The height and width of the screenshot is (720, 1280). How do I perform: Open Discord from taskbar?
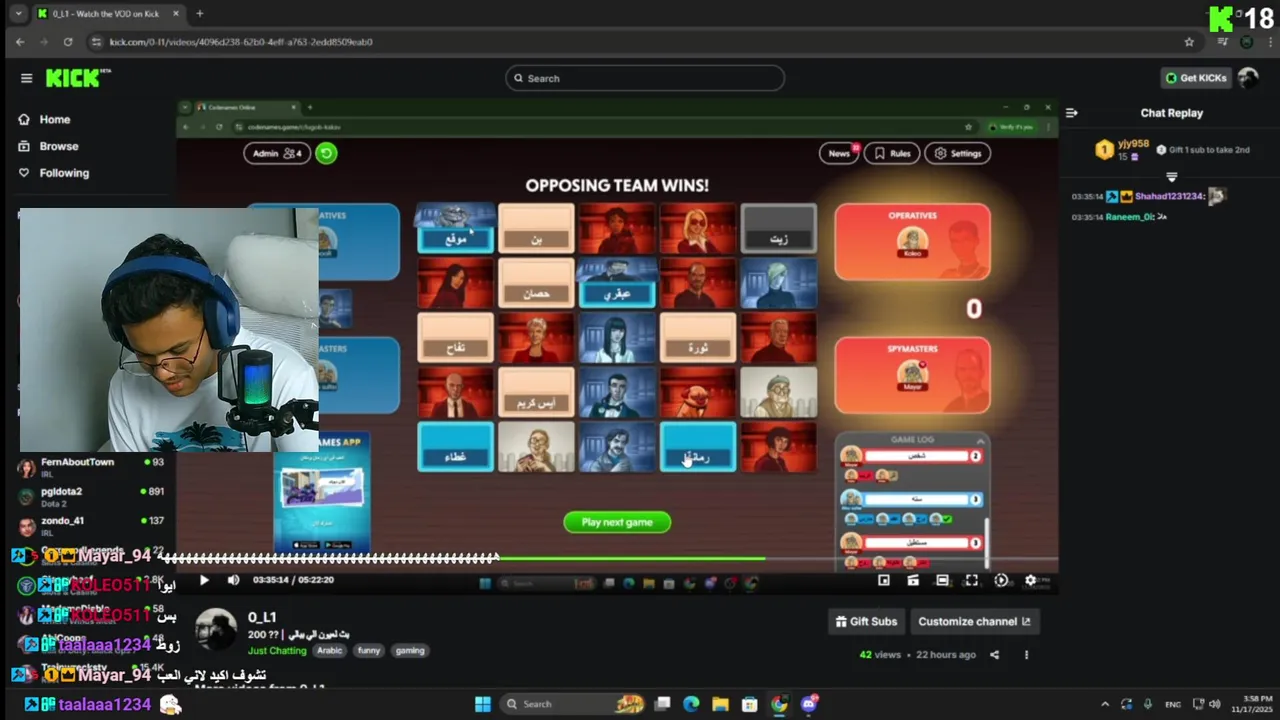809,704
